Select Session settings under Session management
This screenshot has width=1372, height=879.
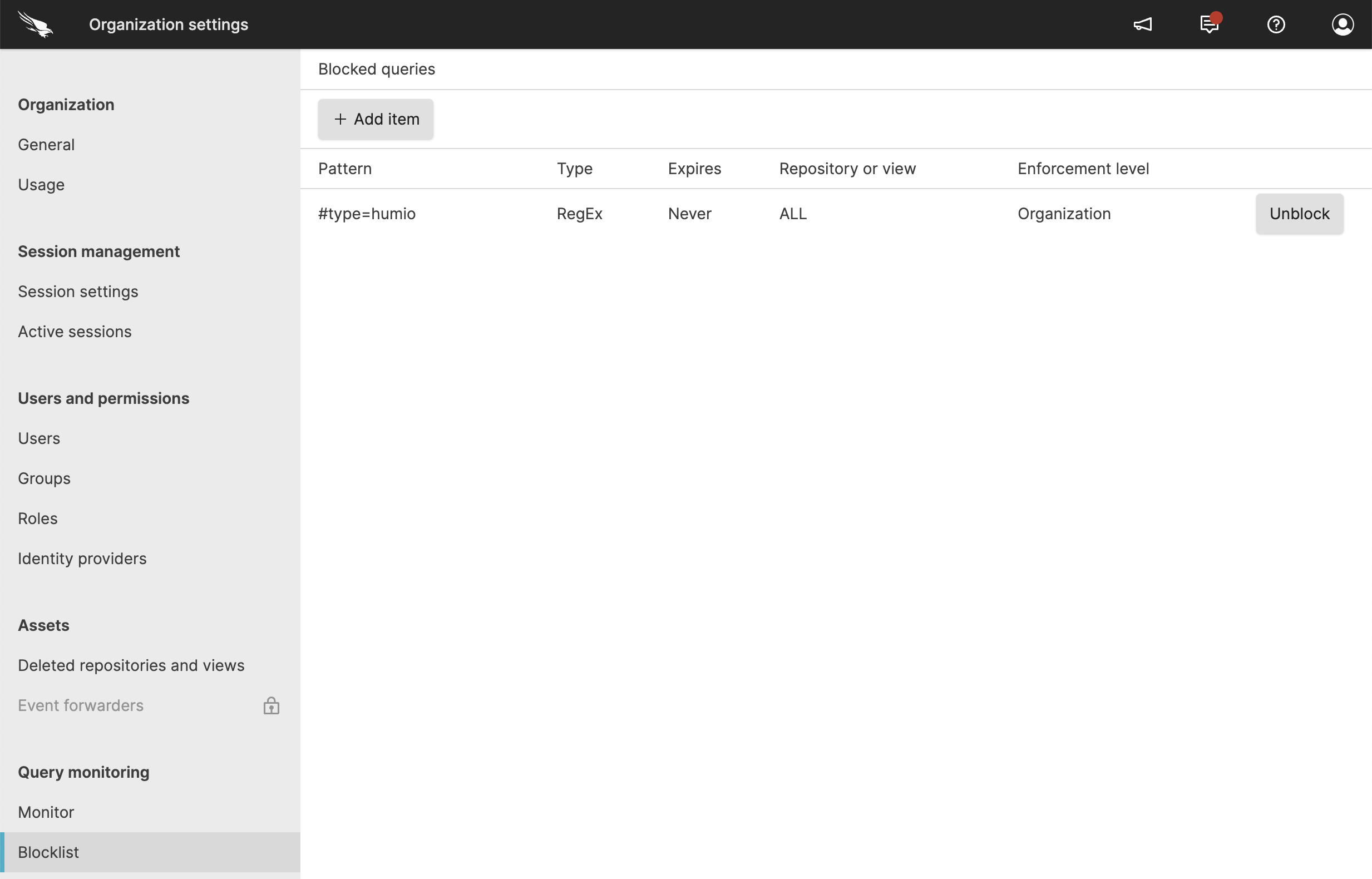pyautogui.click(x=78, y=291)
